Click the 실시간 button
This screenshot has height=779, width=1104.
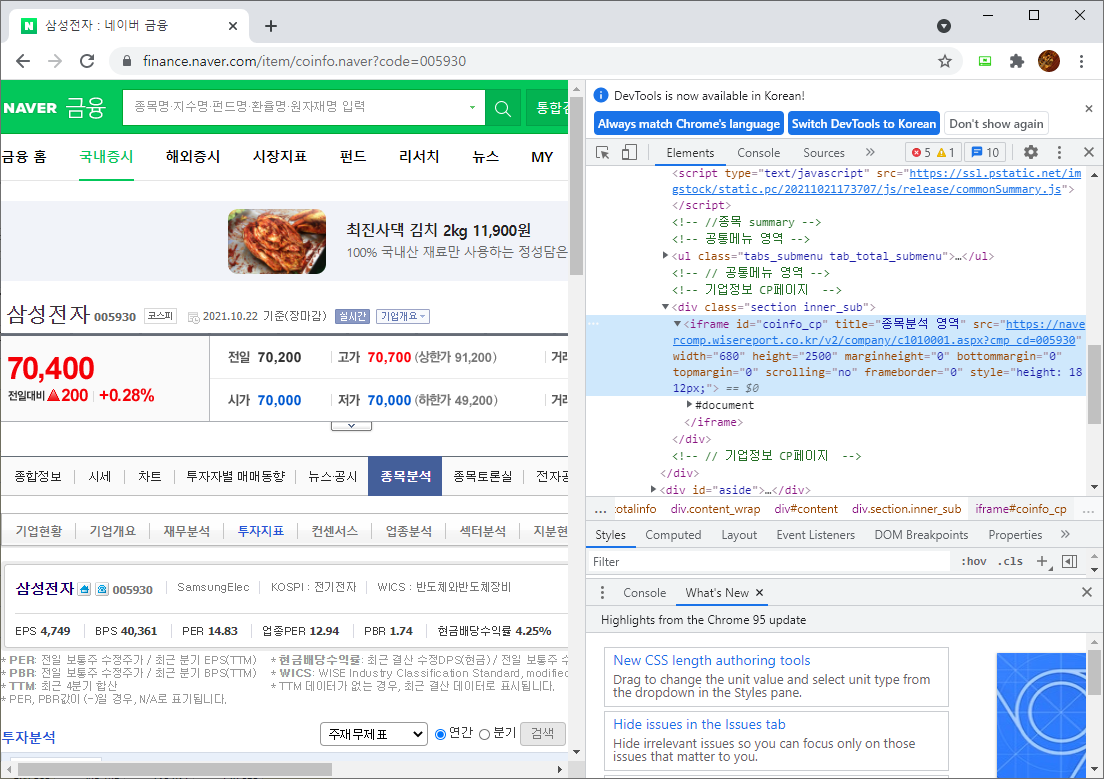coord(353,316)
